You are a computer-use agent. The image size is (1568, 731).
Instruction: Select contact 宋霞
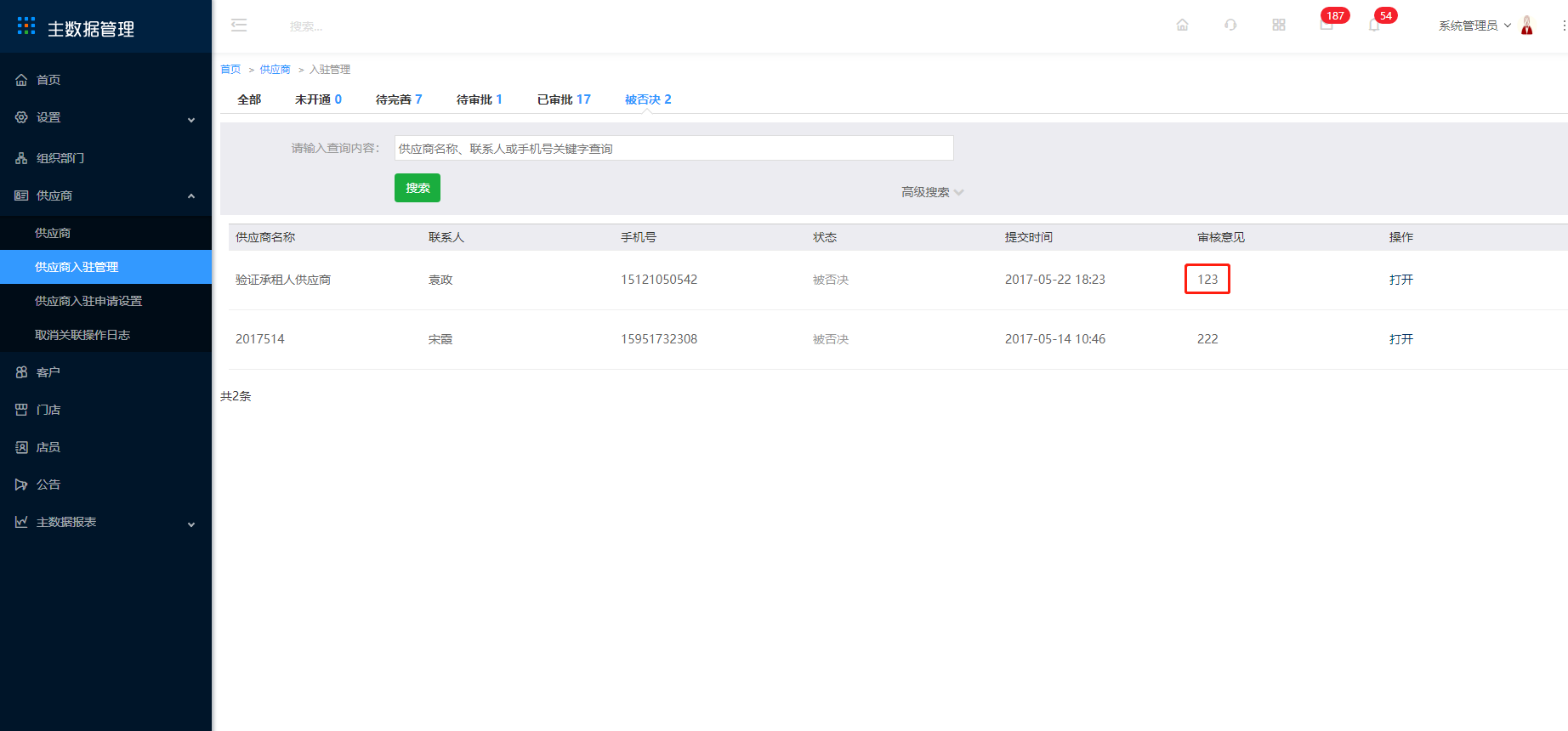coord(440,339)
